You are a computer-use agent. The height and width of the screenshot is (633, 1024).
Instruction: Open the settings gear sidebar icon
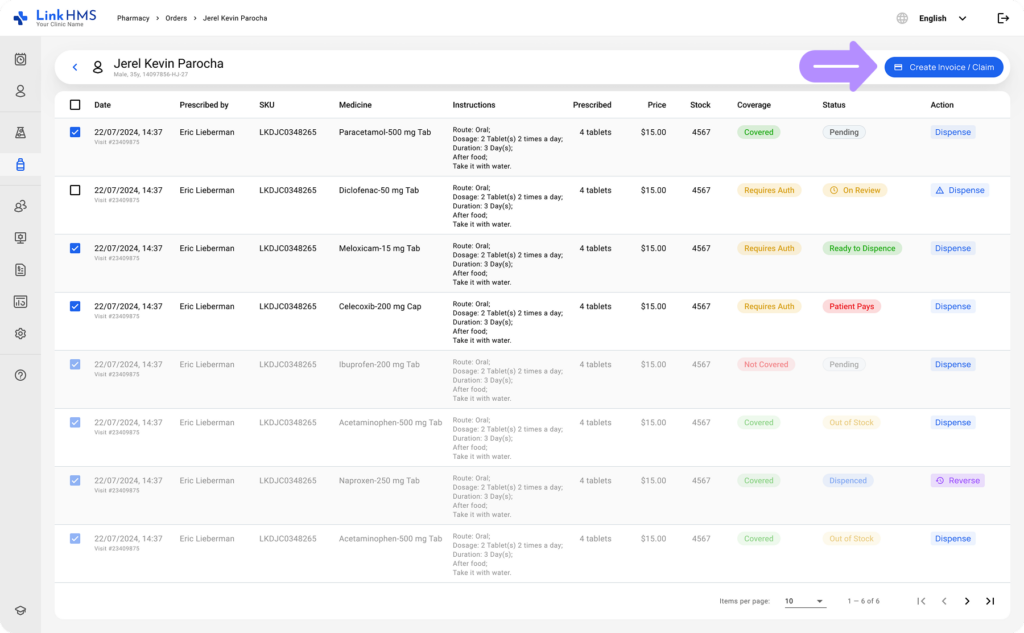20,334
